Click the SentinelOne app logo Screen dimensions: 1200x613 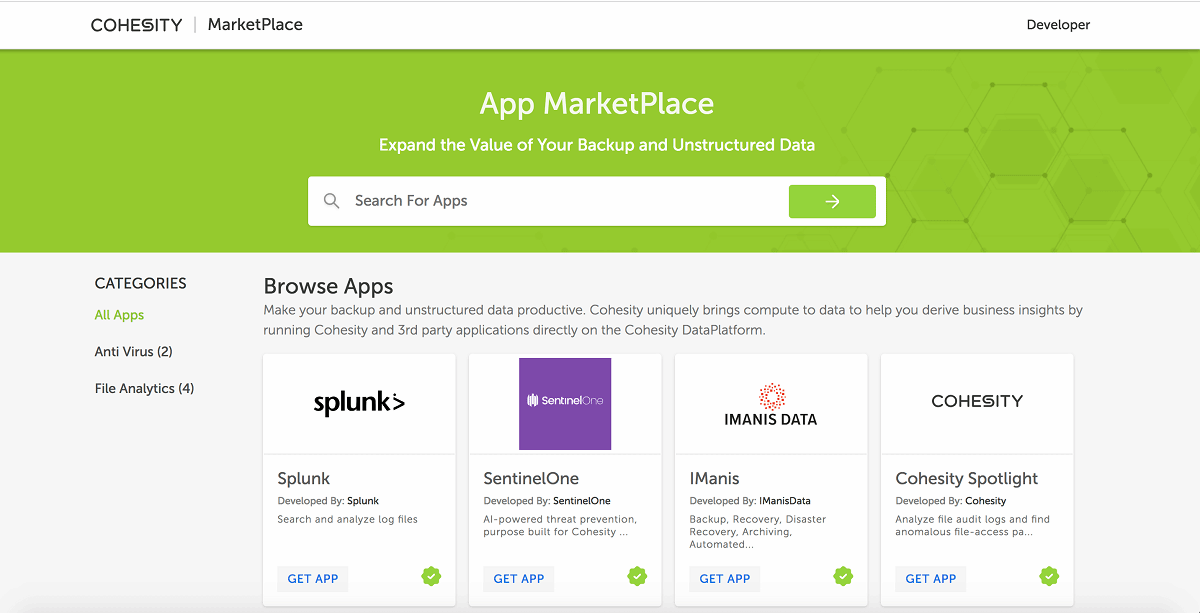[564, 403]
